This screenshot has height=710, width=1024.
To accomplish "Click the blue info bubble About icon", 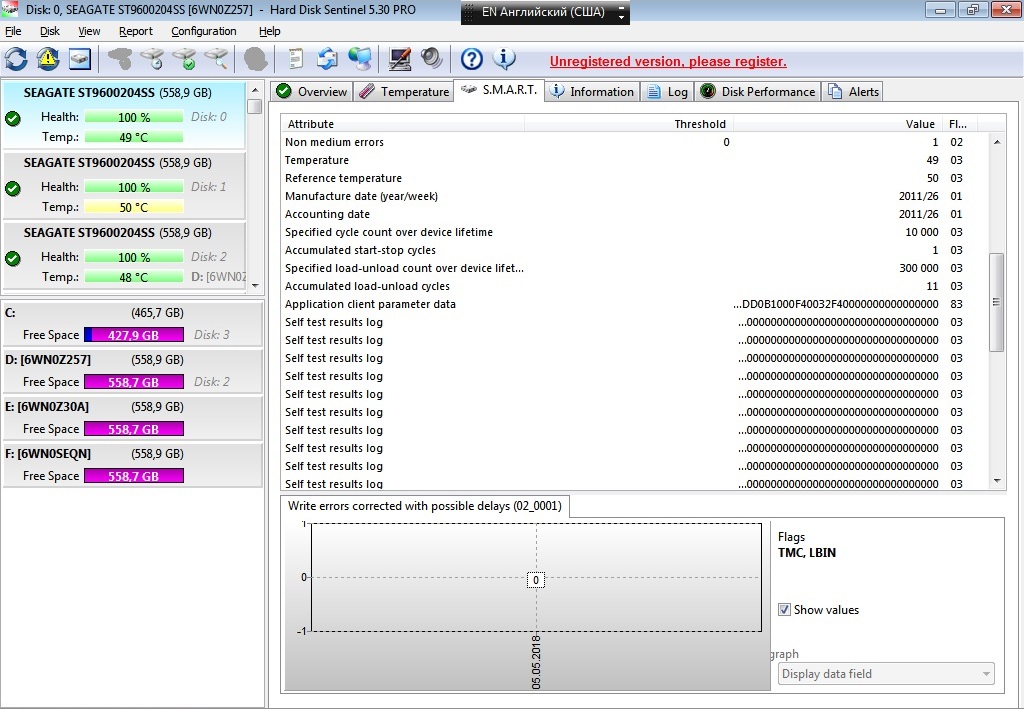I will (504, 59).
